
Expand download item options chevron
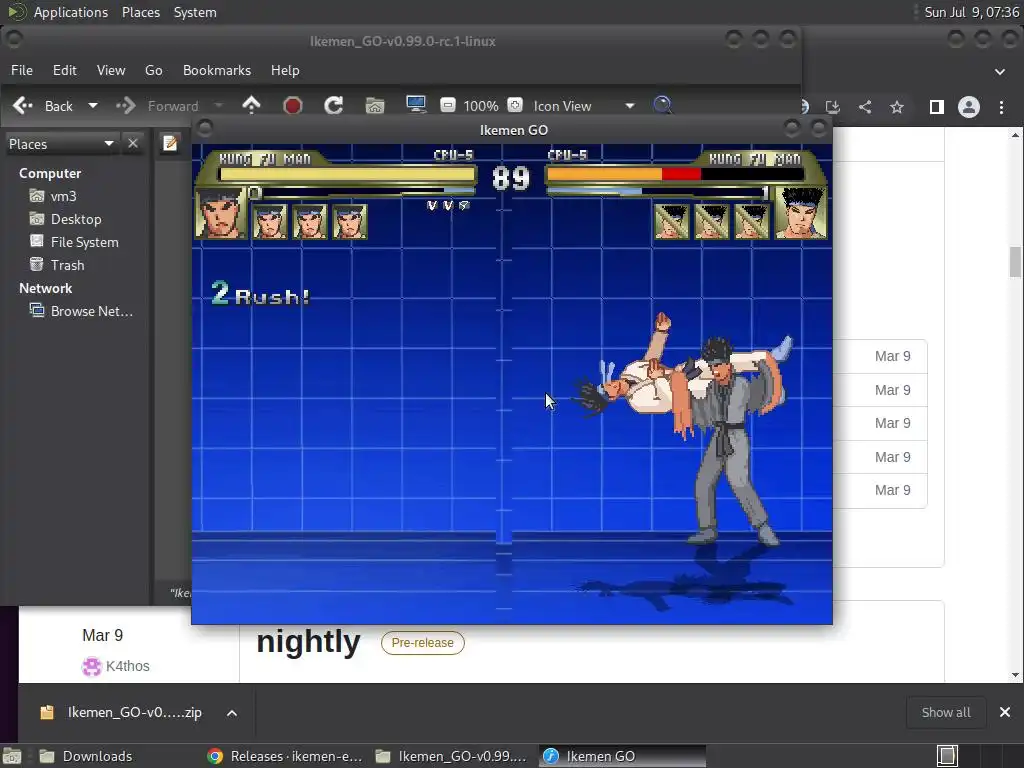232,712
